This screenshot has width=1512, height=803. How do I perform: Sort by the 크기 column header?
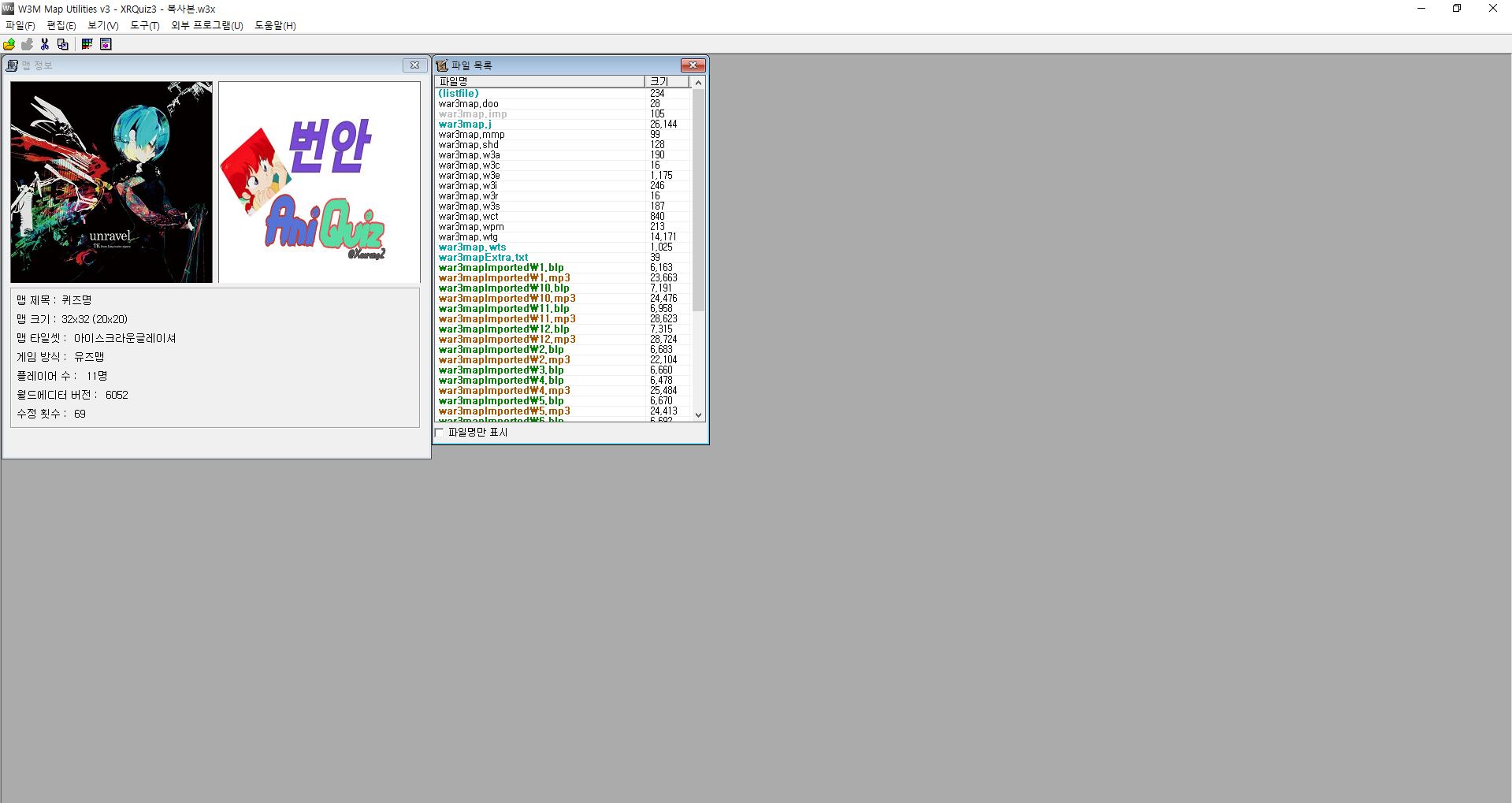pos(667,81)
